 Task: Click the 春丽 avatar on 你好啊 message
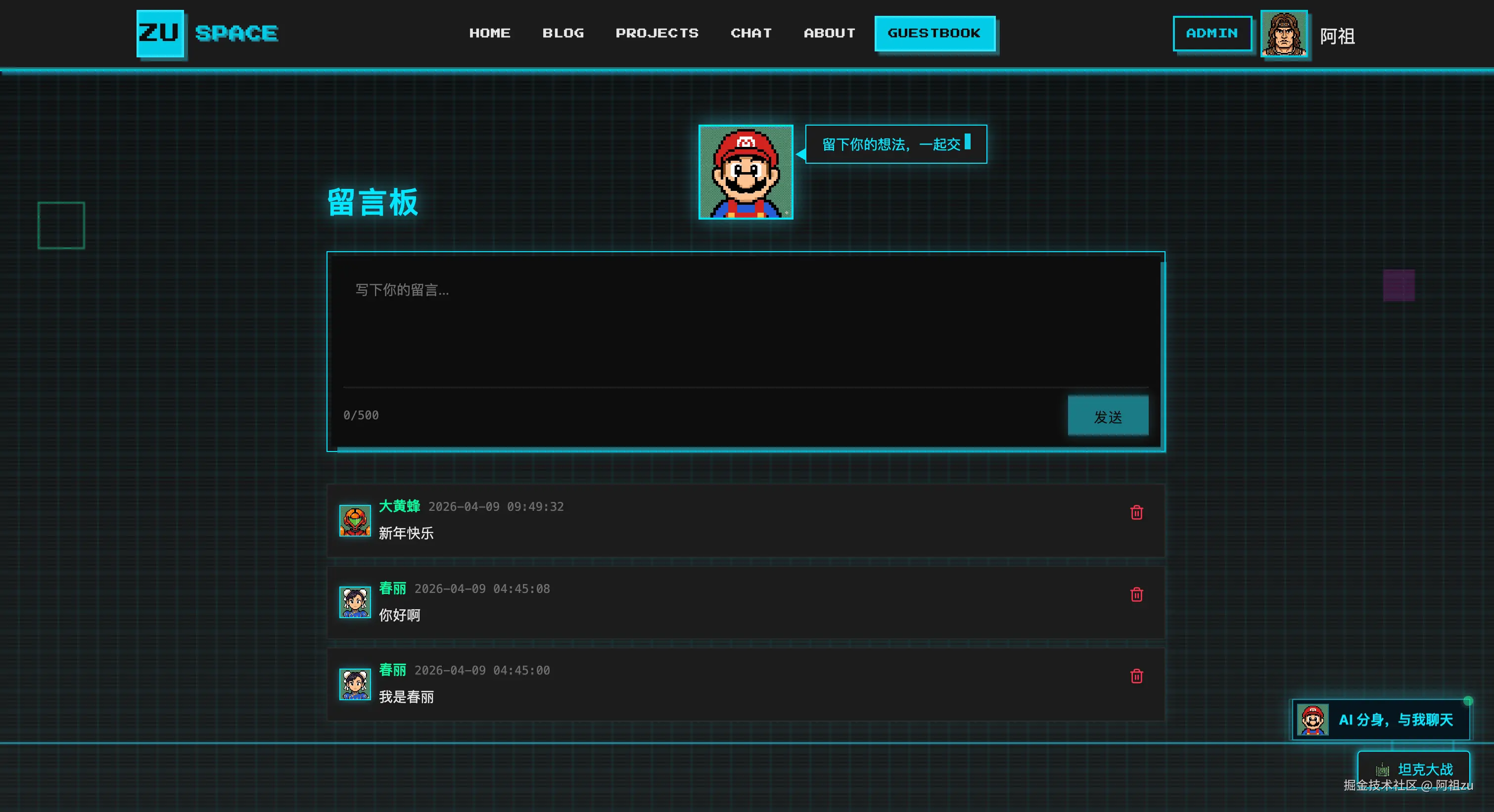tap(355, 602)
